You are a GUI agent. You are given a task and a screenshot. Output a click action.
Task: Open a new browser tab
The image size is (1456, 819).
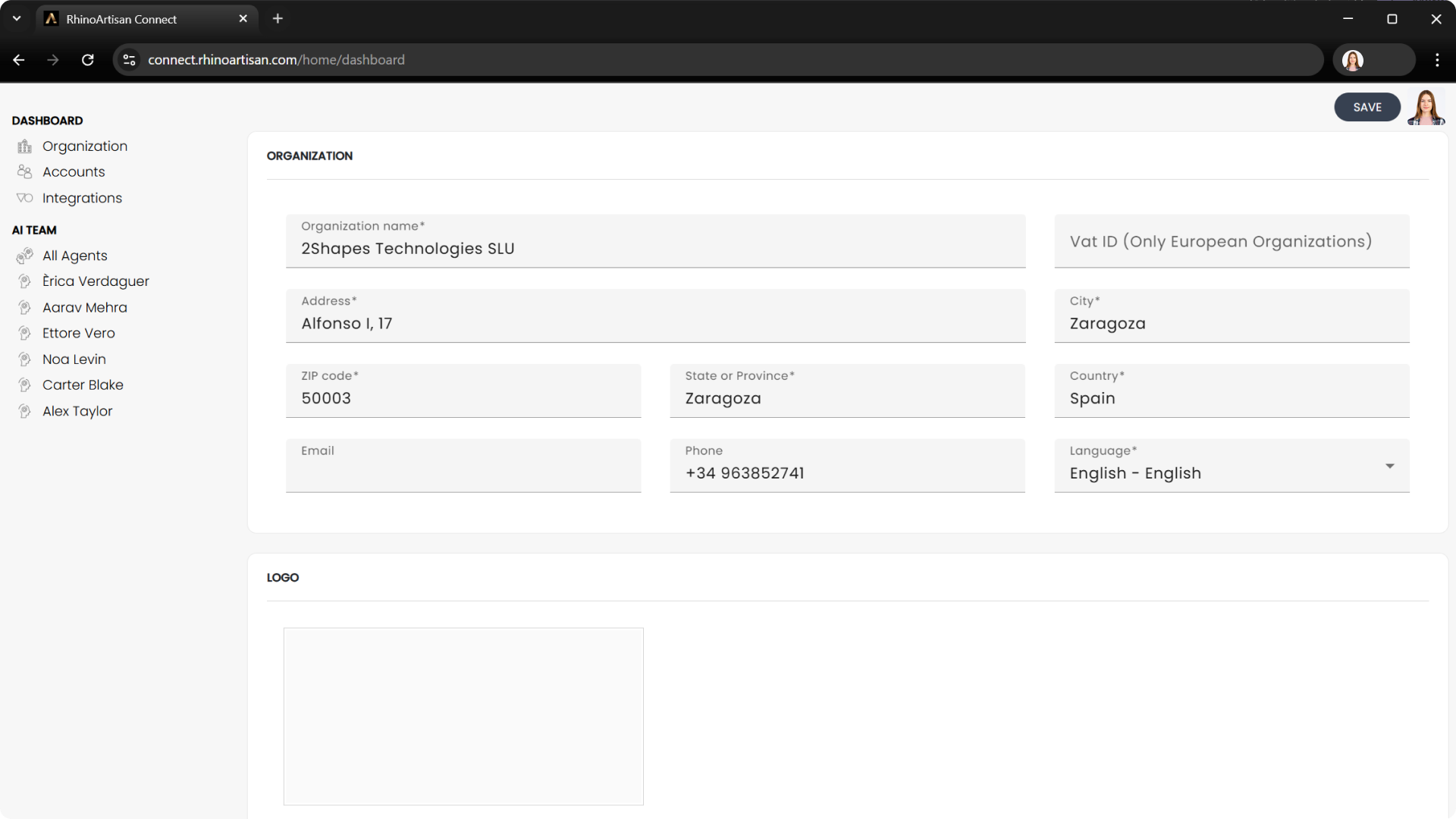point(278,19)
